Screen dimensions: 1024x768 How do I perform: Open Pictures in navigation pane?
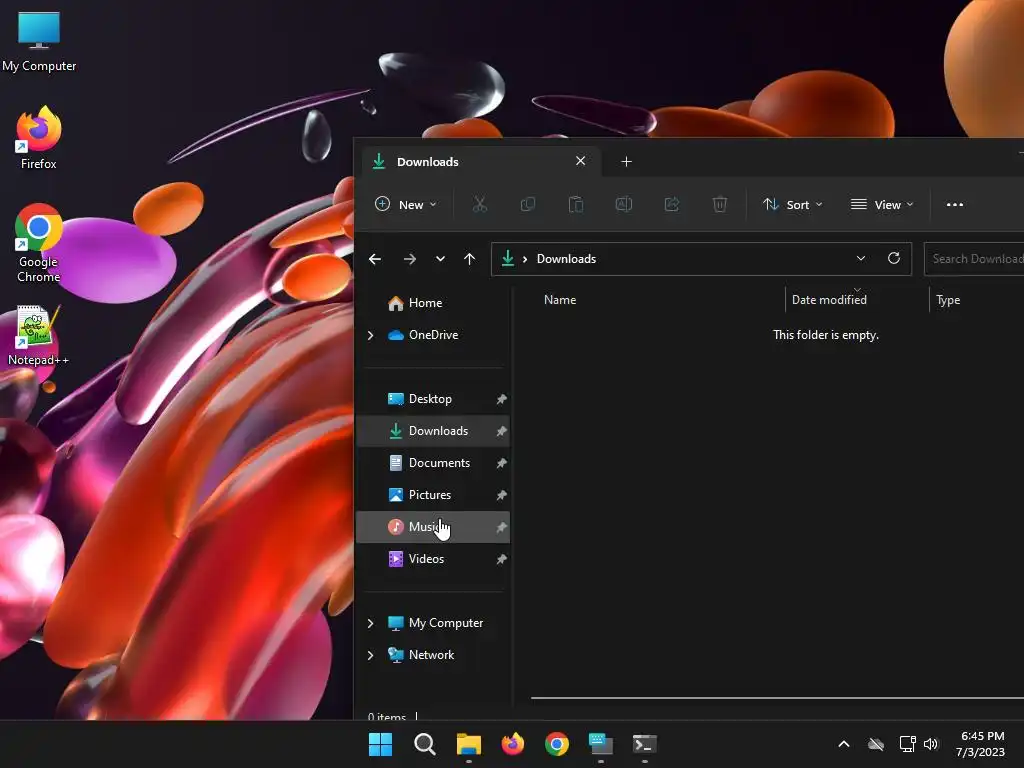click(434, 495)
